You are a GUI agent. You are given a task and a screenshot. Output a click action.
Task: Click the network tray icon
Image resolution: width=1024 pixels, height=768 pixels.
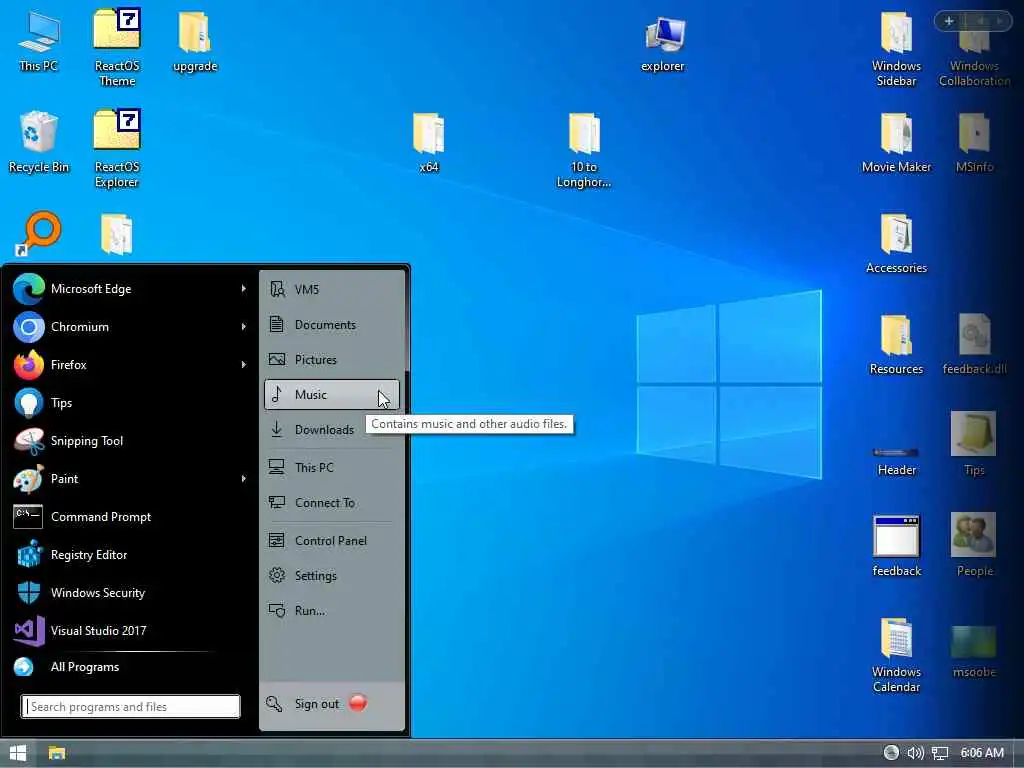940,753
